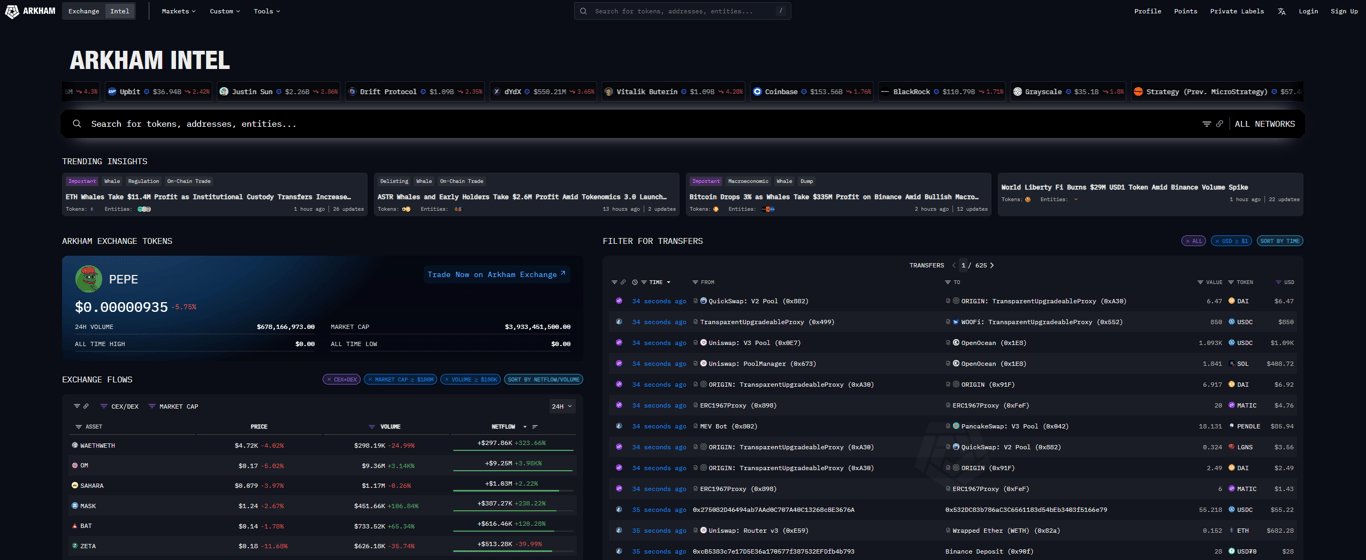Click the clock icon beside TIME column
The height and width of the screenshot is (560, 1366).
(x=634, y=282)
